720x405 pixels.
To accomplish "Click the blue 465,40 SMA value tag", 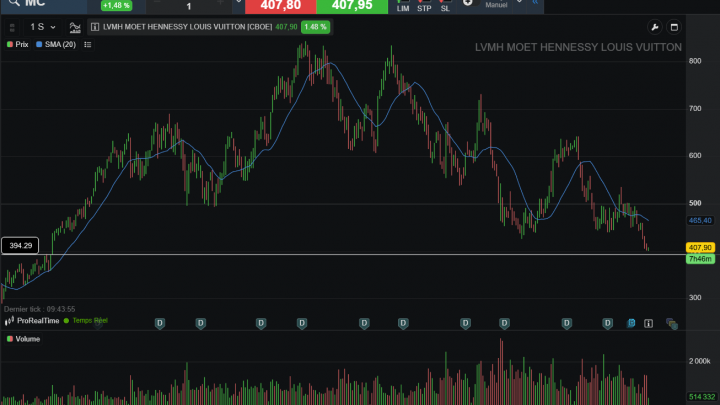I will 700,221.
